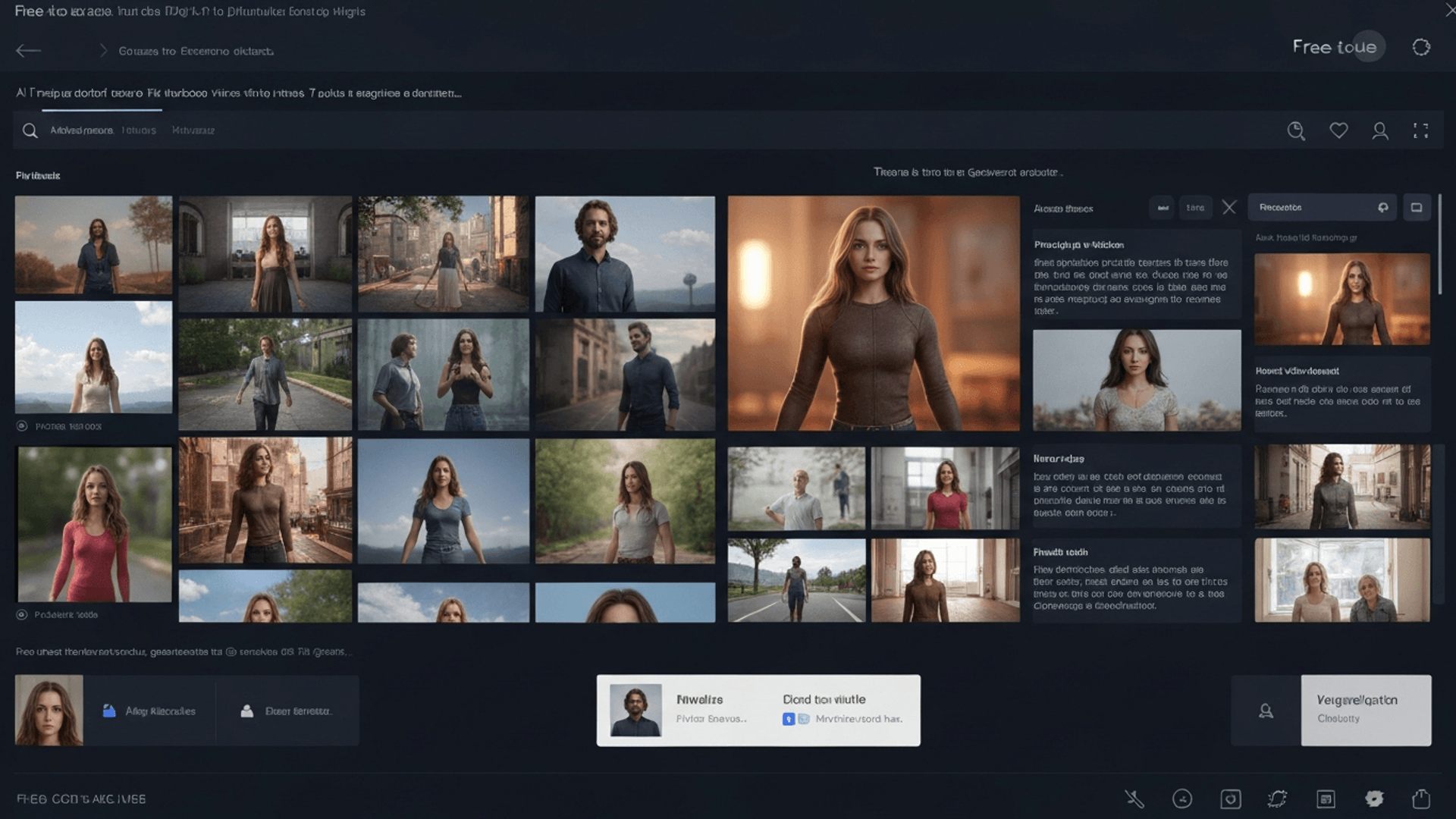Open the large central portrait preview
Viewport: 1456px width, 819px height.
click(874, 313)
